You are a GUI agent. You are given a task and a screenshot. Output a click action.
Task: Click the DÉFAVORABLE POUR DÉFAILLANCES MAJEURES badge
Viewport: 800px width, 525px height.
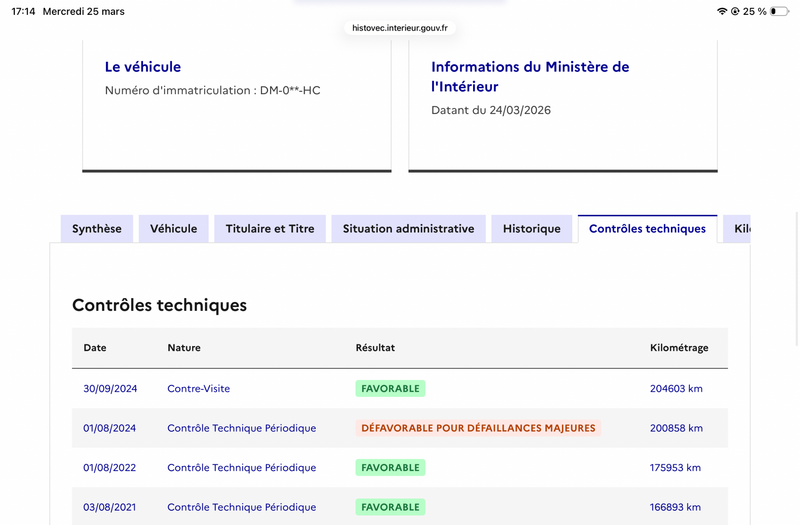[x=478, y=428]
